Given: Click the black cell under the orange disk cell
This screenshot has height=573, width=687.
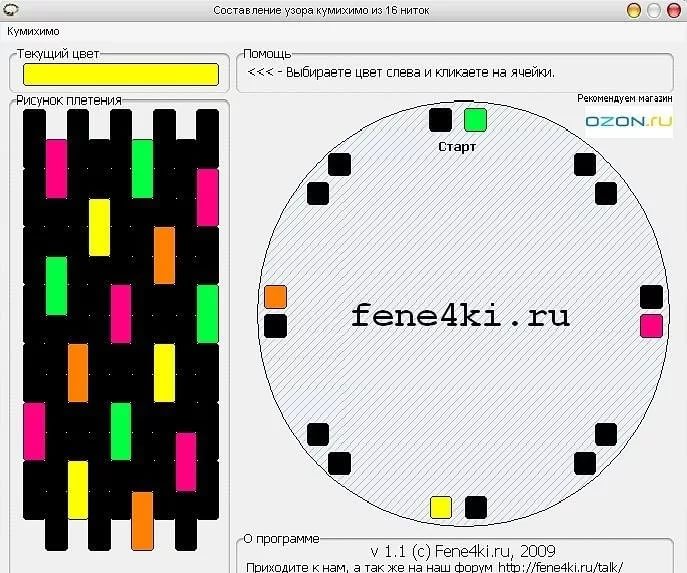Looking at the screenshot, I should pos(276,326).
